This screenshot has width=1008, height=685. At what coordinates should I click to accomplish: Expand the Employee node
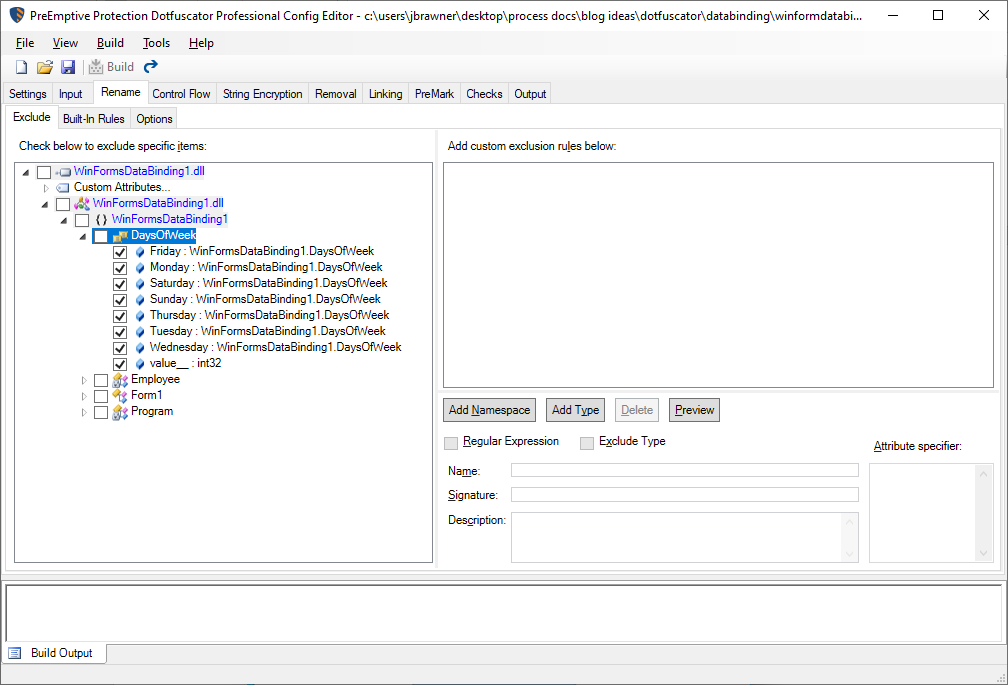click(x=84, y=380)
